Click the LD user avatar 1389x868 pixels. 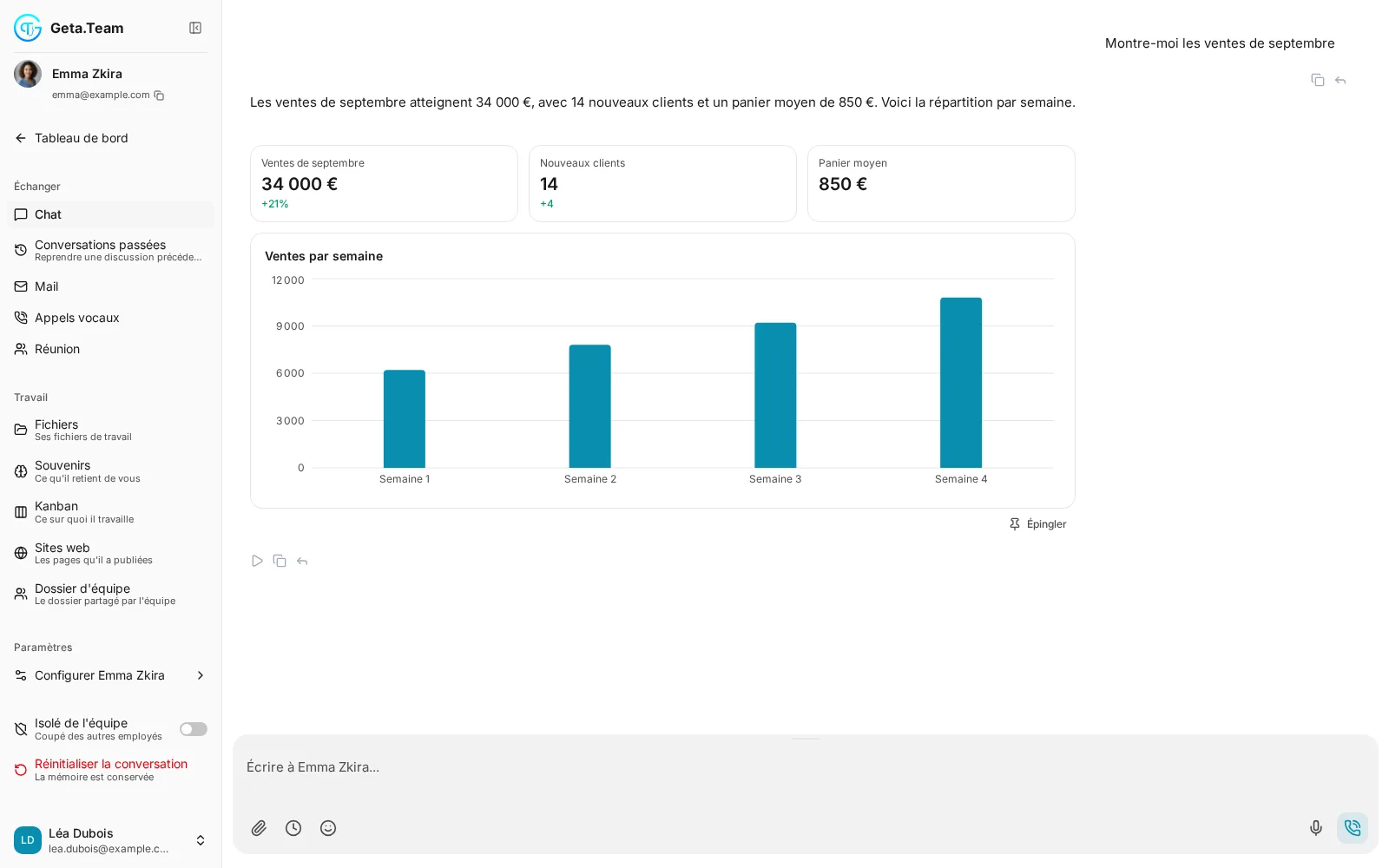[x=28, y=840]
